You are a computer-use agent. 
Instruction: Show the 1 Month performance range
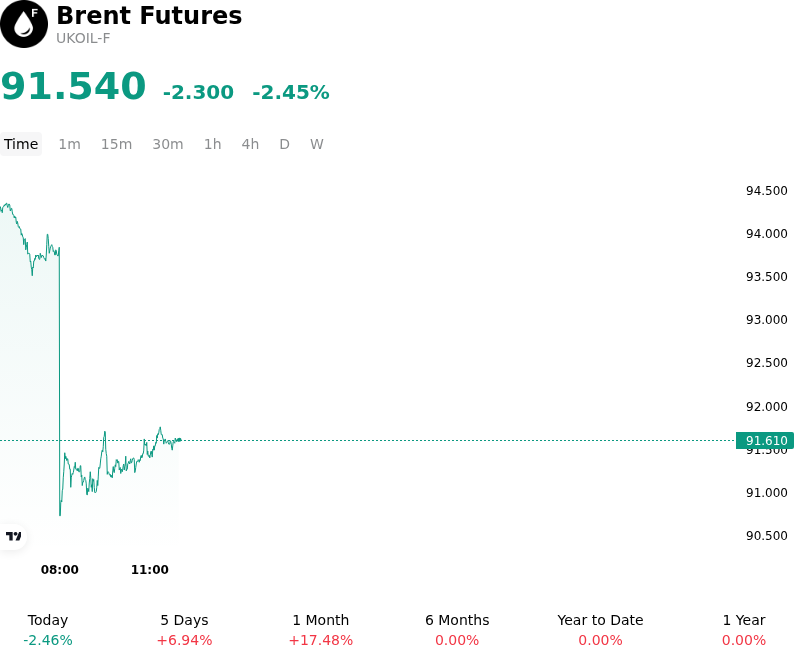(x=320, y=630)
